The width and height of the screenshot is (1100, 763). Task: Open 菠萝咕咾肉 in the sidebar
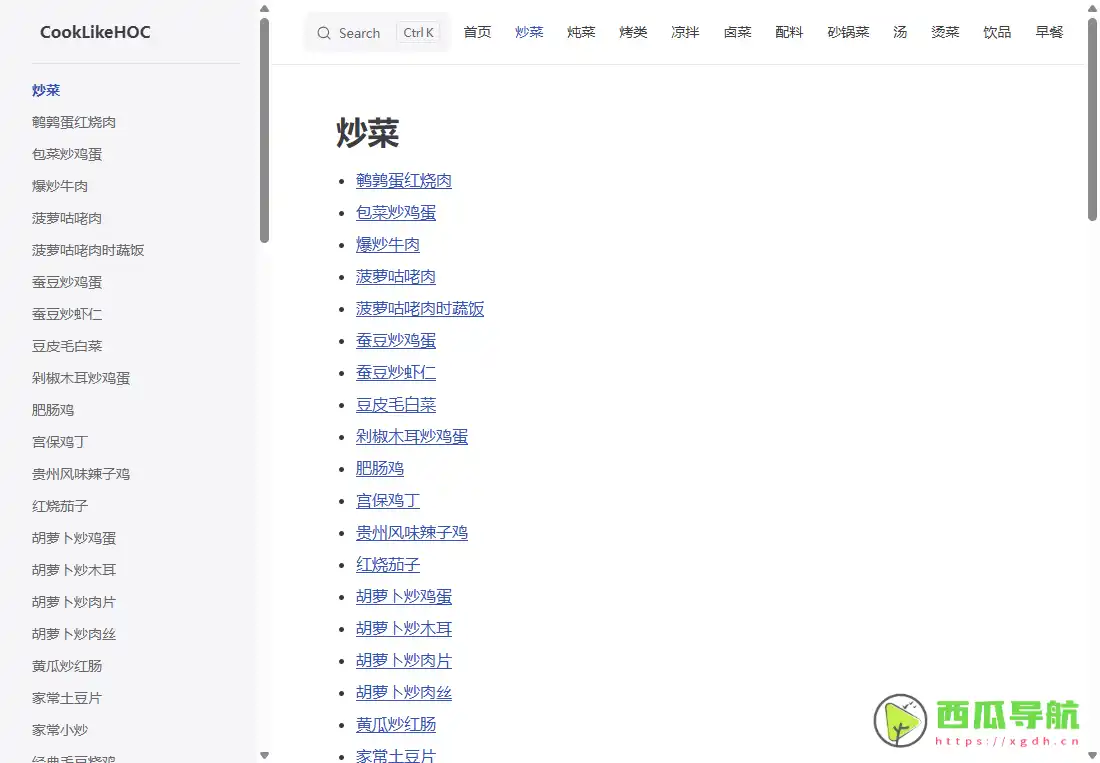click(x=67, y=218)
